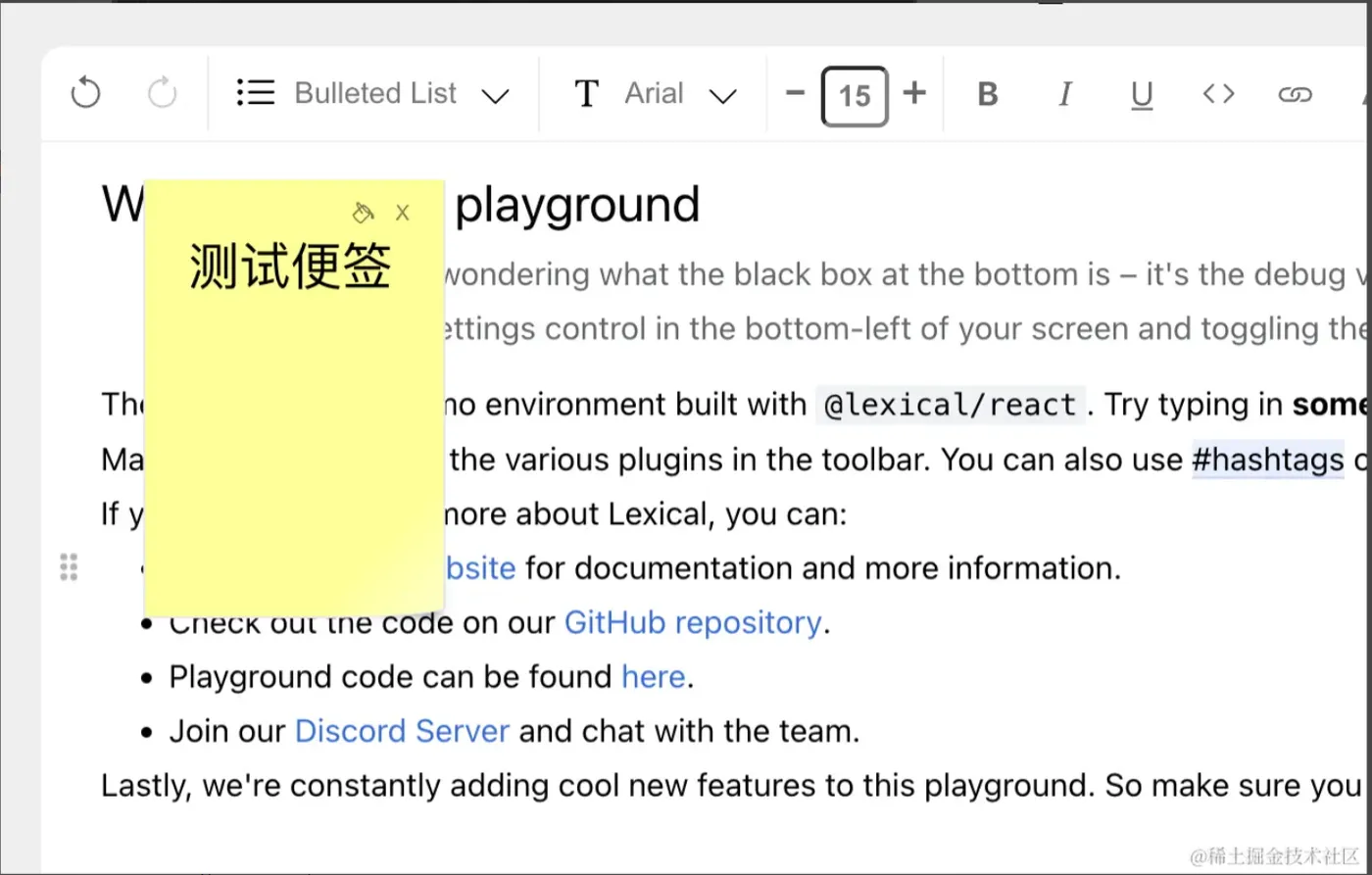Toggle bold formatting
Screen dimensions: 1372x875
pyautogui.click(x=988, y=94)
